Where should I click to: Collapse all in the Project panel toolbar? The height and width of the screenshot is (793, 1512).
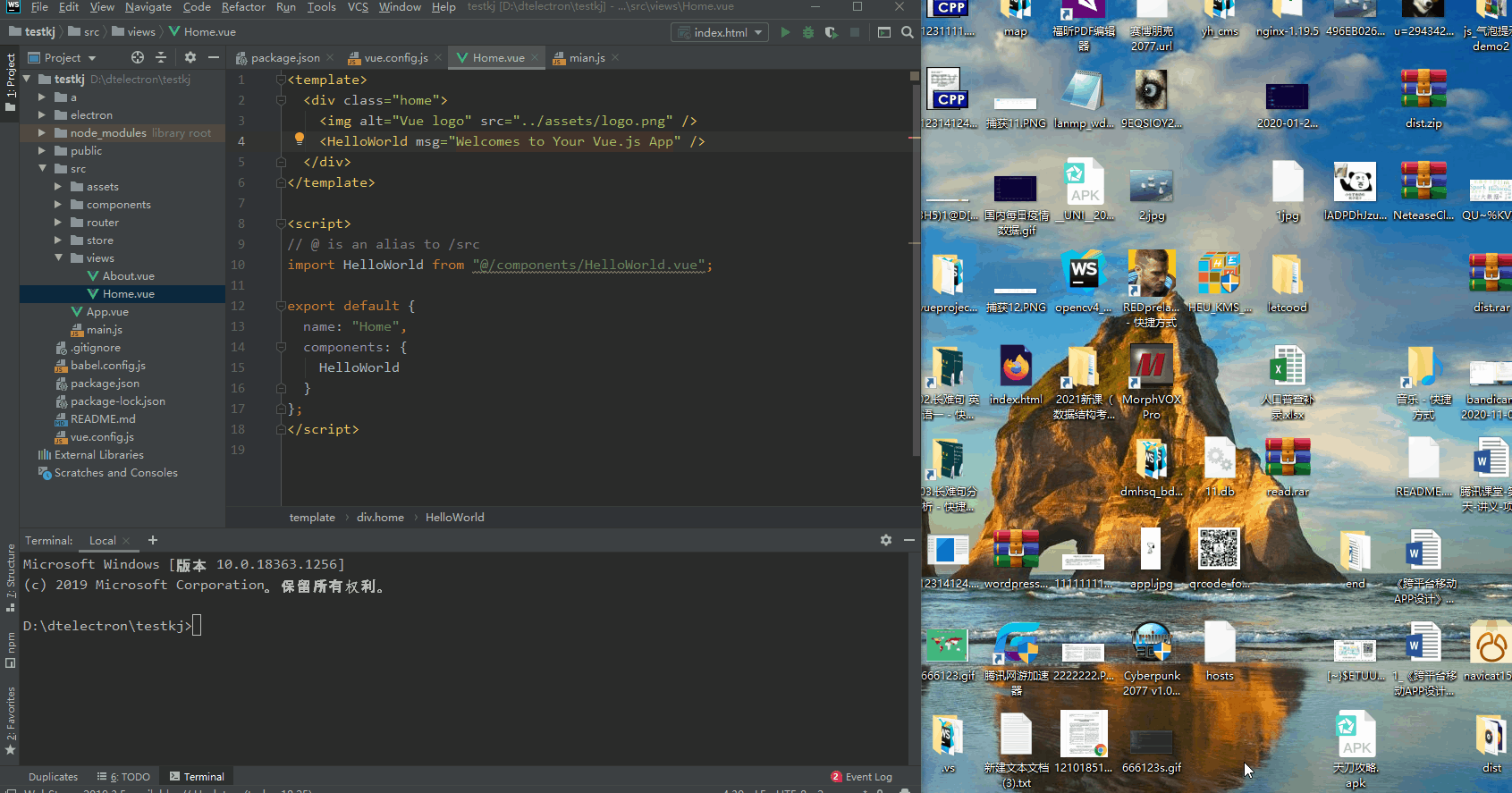pos(161,57)
